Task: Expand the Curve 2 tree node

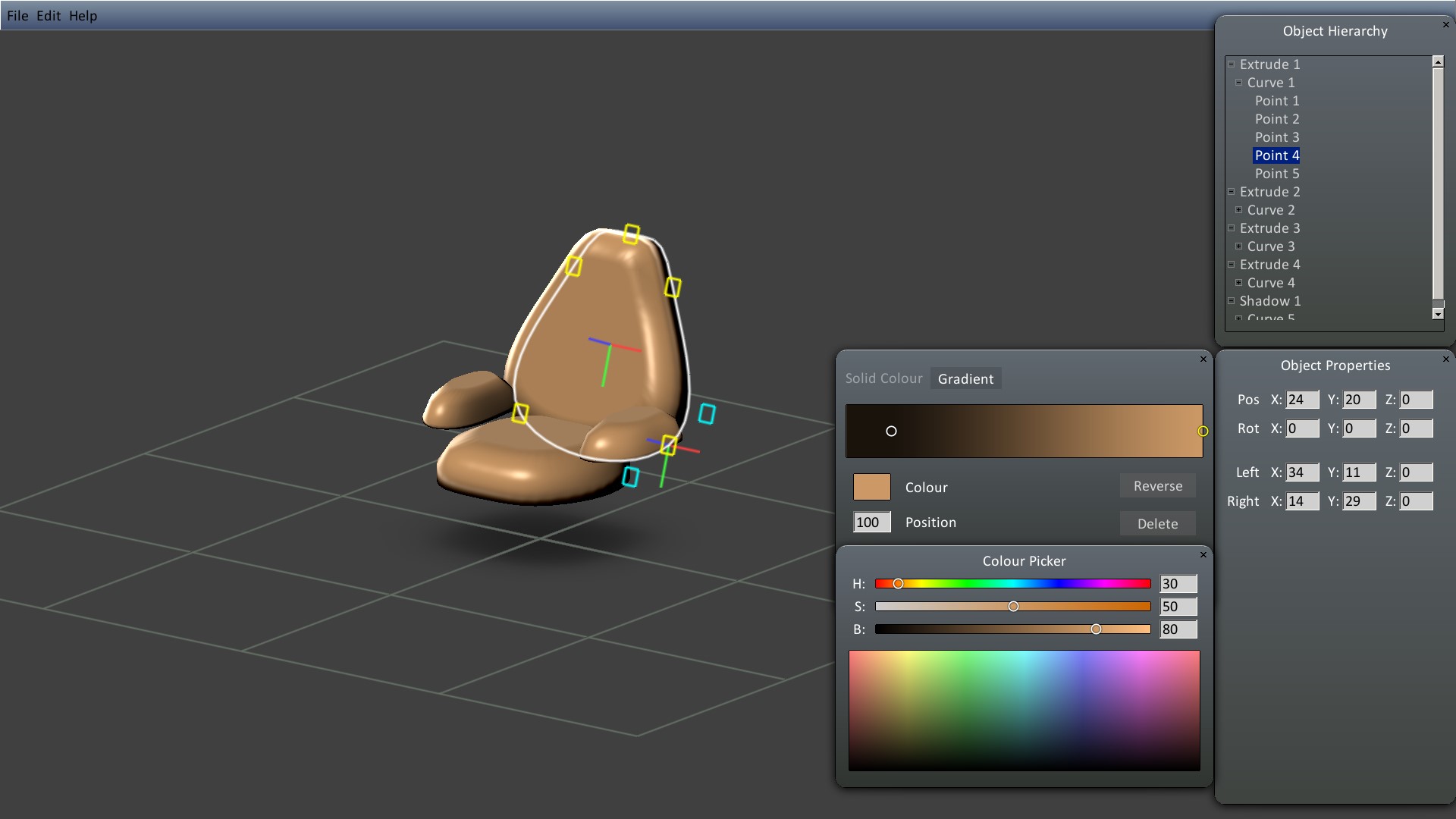Action: click(x=1239, y=210)
